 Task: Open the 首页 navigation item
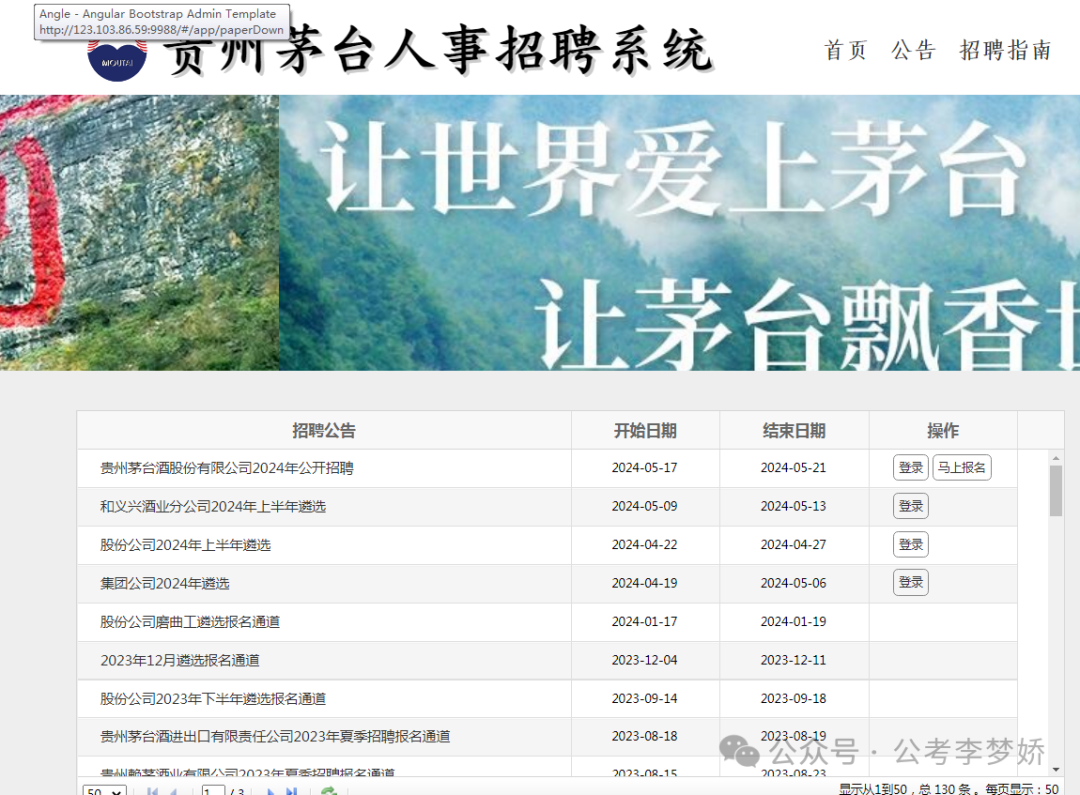845,50
